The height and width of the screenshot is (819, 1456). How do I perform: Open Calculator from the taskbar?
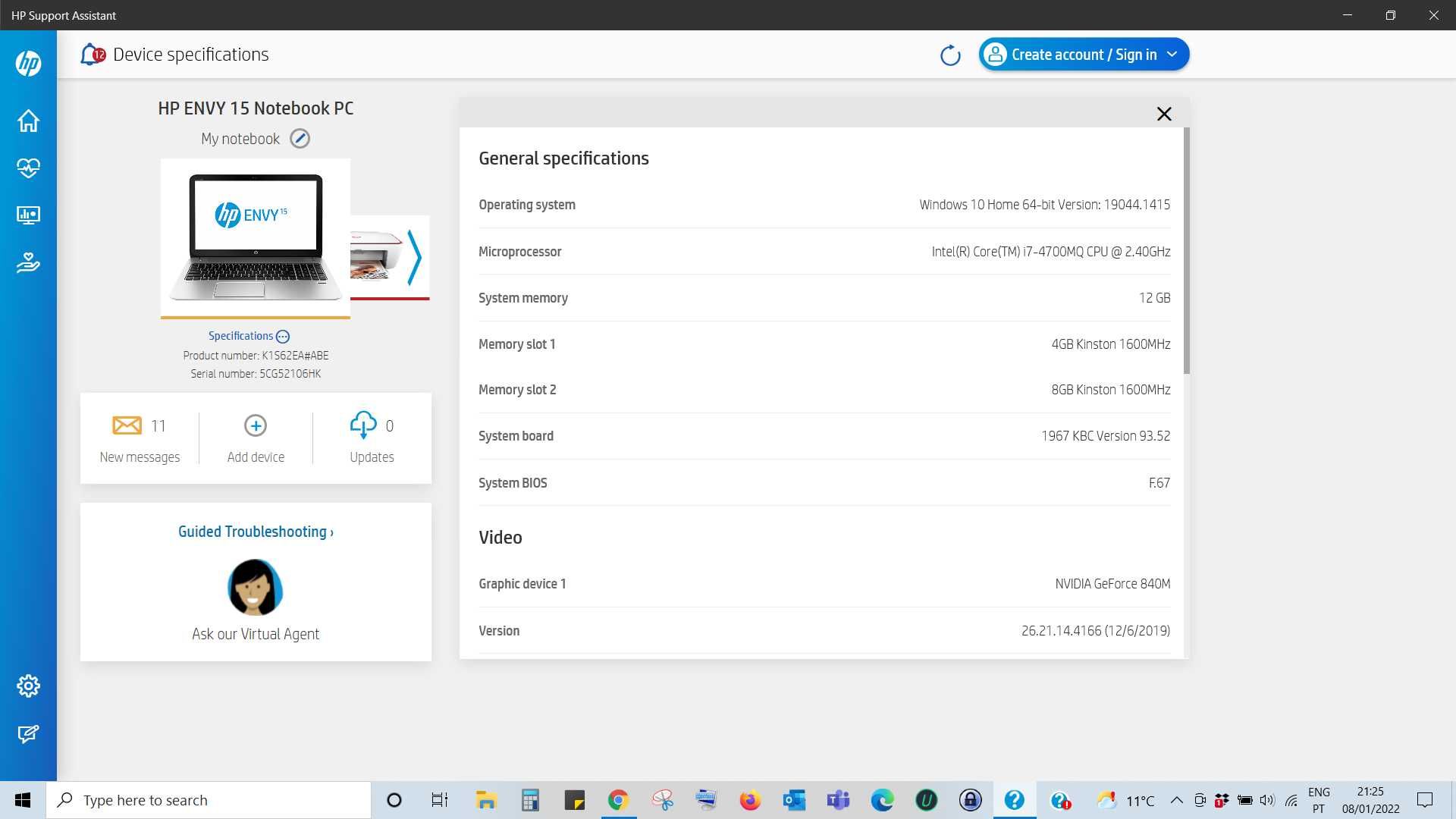[530, 800]
